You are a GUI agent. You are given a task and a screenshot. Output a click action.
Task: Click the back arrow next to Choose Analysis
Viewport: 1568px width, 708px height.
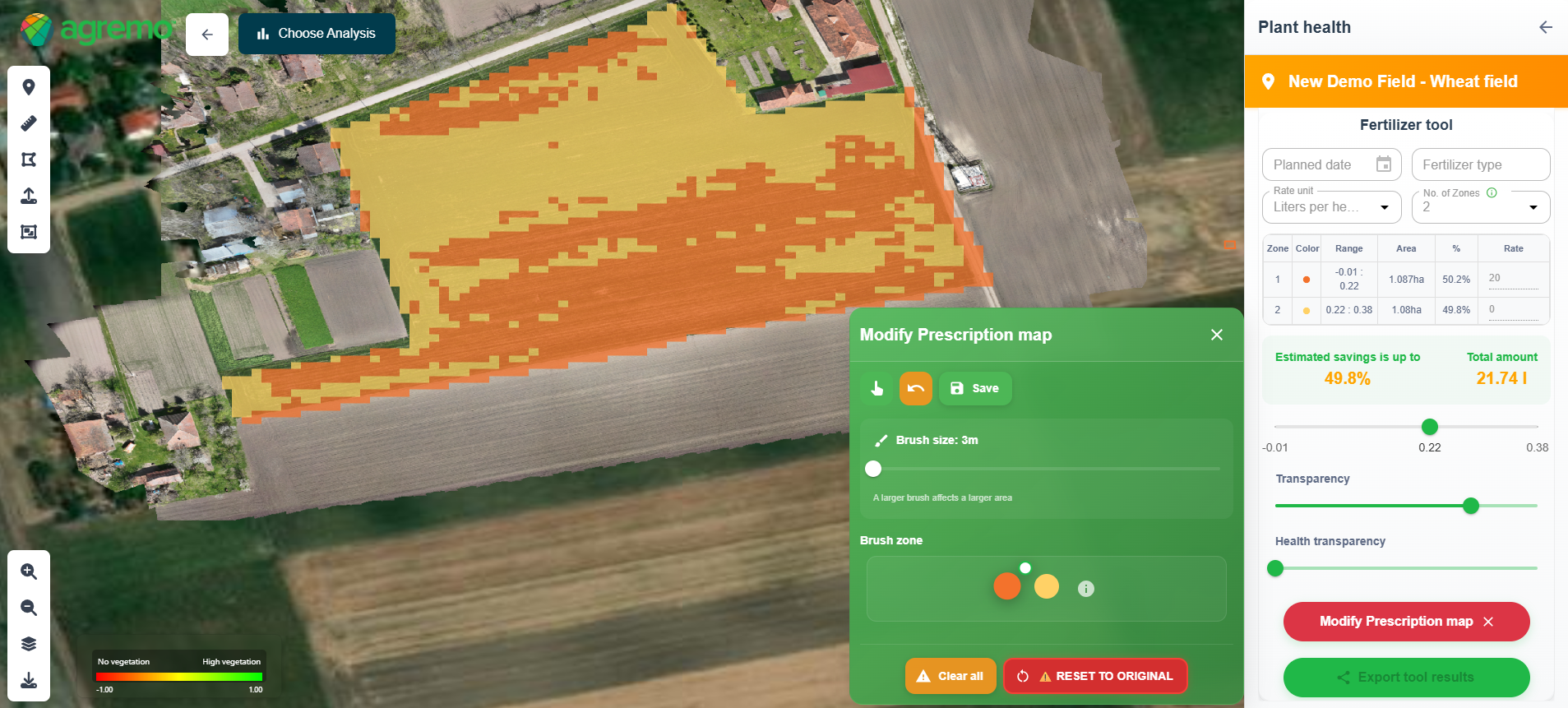pos(207,35)
